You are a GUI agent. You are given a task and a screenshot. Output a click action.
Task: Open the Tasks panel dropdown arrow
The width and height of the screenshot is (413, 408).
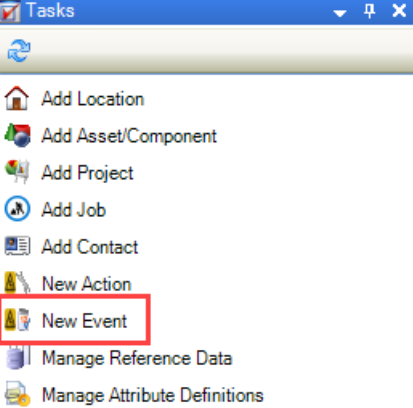(x=340, y=13)
